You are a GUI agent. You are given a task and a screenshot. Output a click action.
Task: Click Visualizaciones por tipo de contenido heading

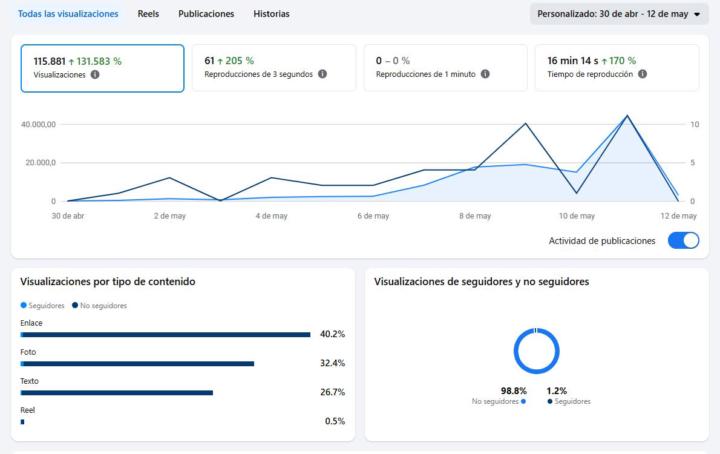tap(108, 282)
